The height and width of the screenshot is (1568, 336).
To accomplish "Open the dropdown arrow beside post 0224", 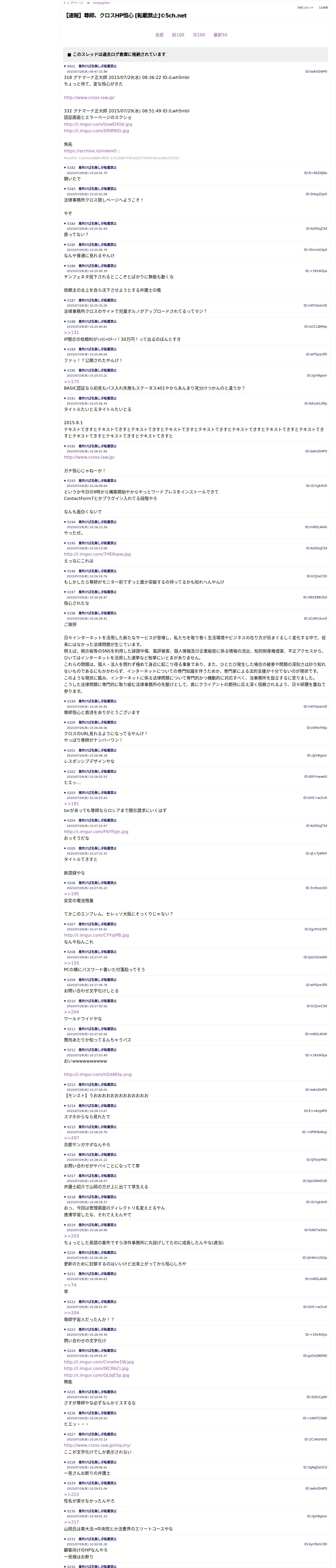I will click(65, 1351).
